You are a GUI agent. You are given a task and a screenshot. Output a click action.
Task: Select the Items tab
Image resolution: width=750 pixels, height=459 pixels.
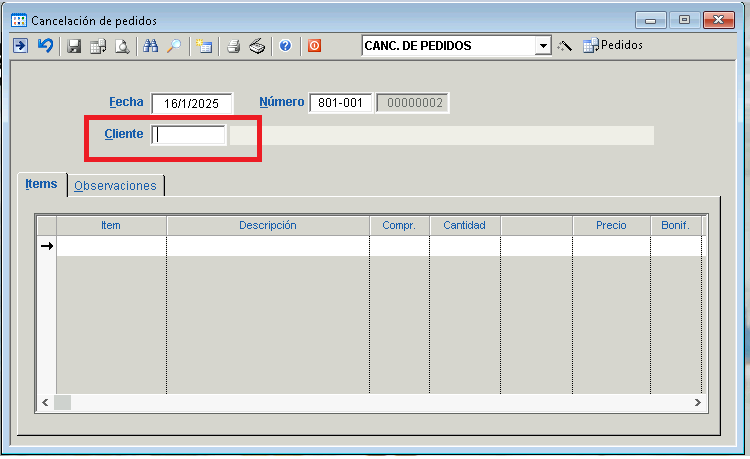point(41,185)
